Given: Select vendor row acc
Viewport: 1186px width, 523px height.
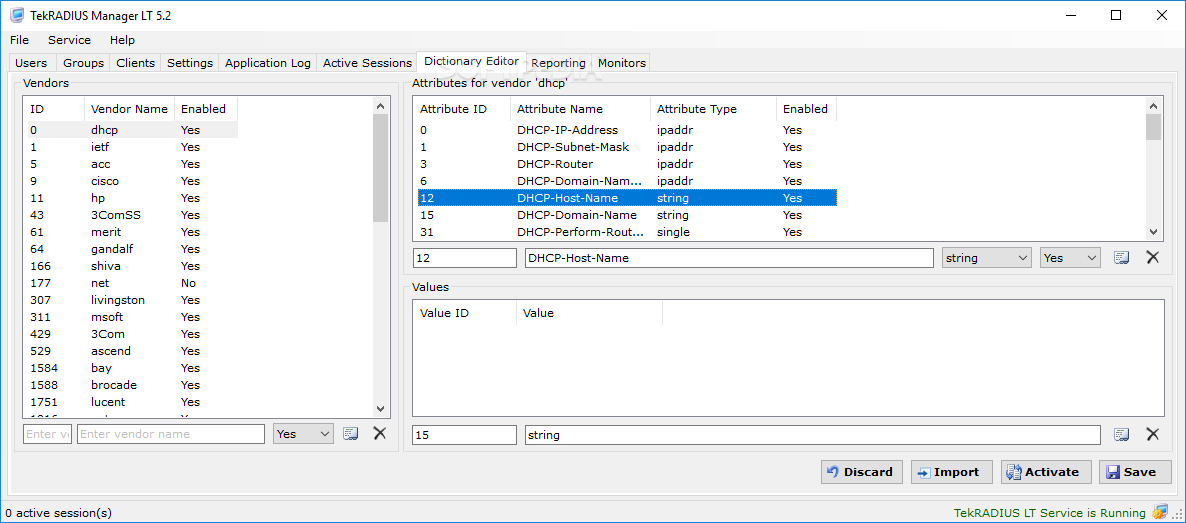Looking at the screenshot, I should click(x=132, y=163).
